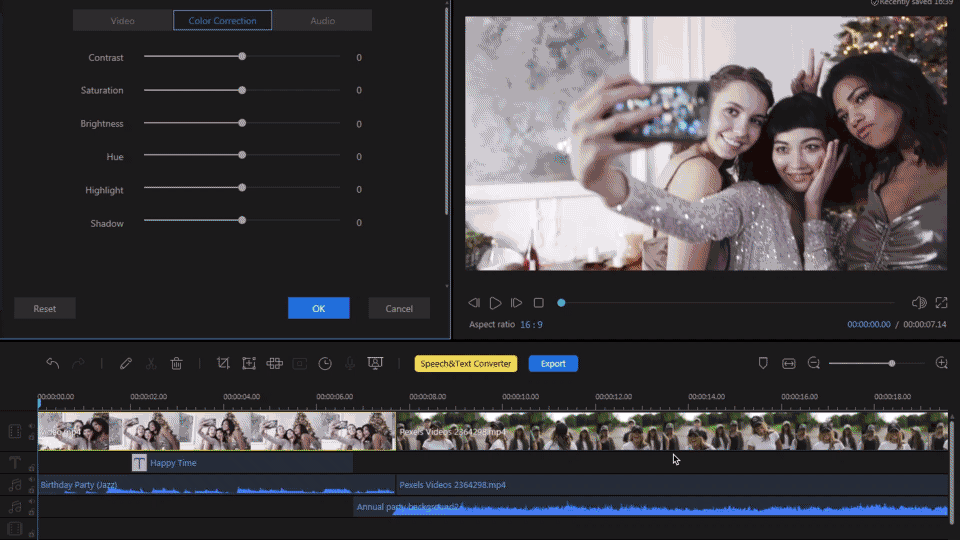Screen dimensions: 960x540
Task: Click the timeline zoom slider handle
Action: [892, 364]
